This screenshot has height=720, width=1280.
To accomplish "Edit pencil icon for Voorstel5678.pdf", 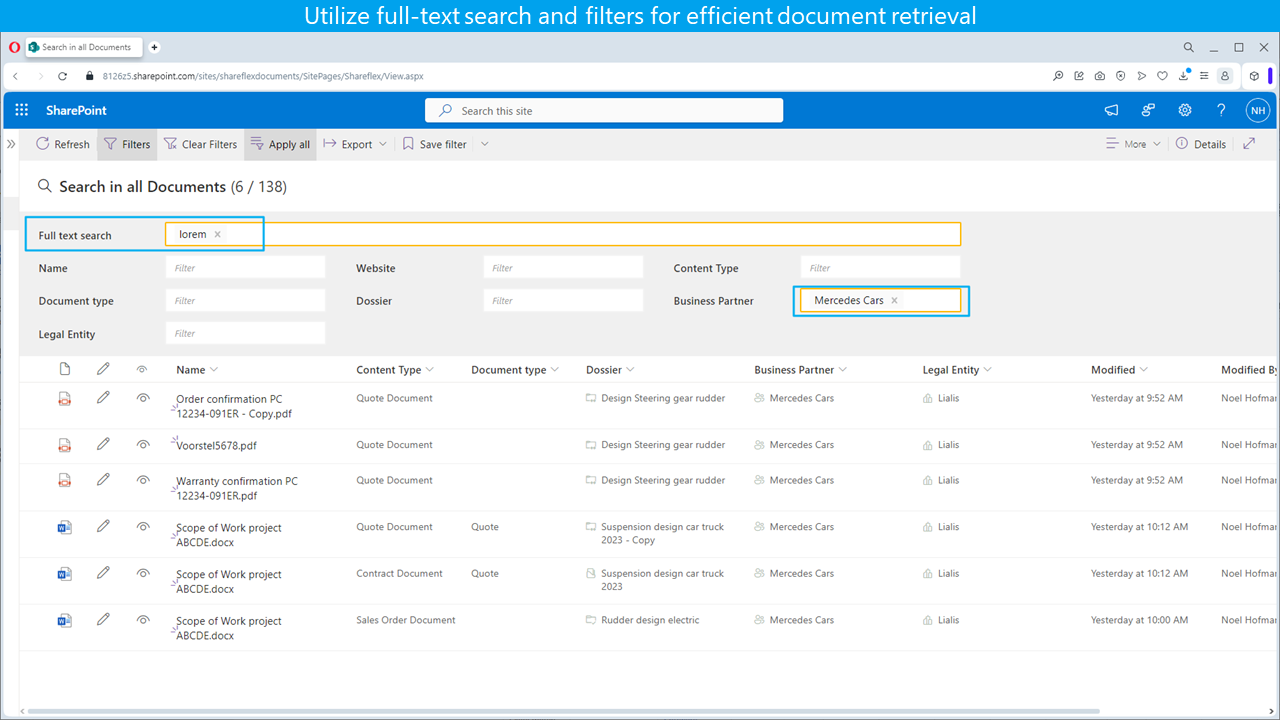I will pos(103,444).
